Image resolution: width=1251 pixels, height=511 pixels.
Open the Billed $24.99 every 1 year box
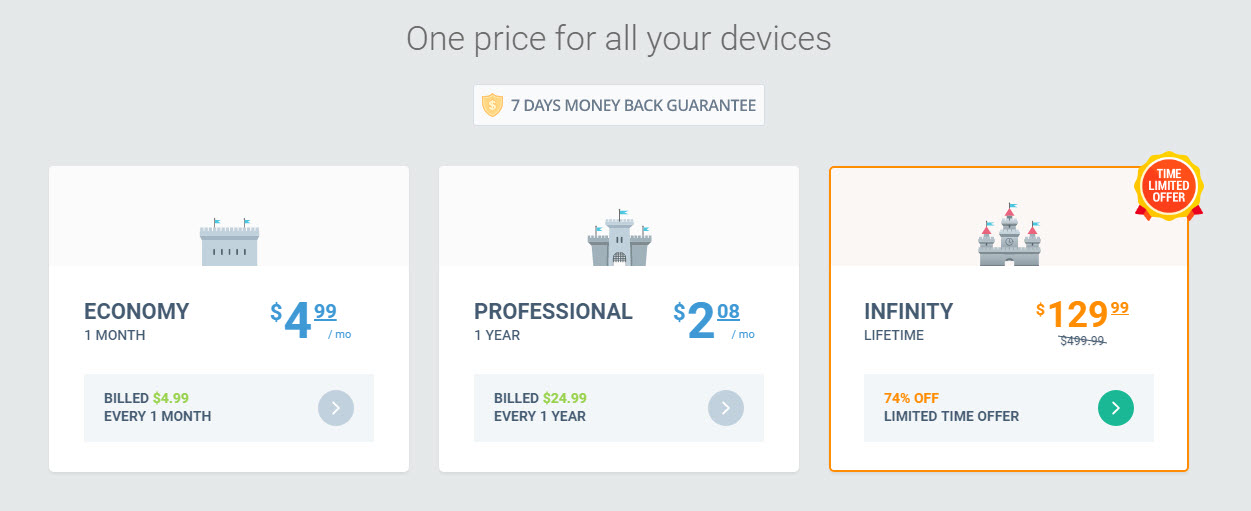tap(619, 408)
